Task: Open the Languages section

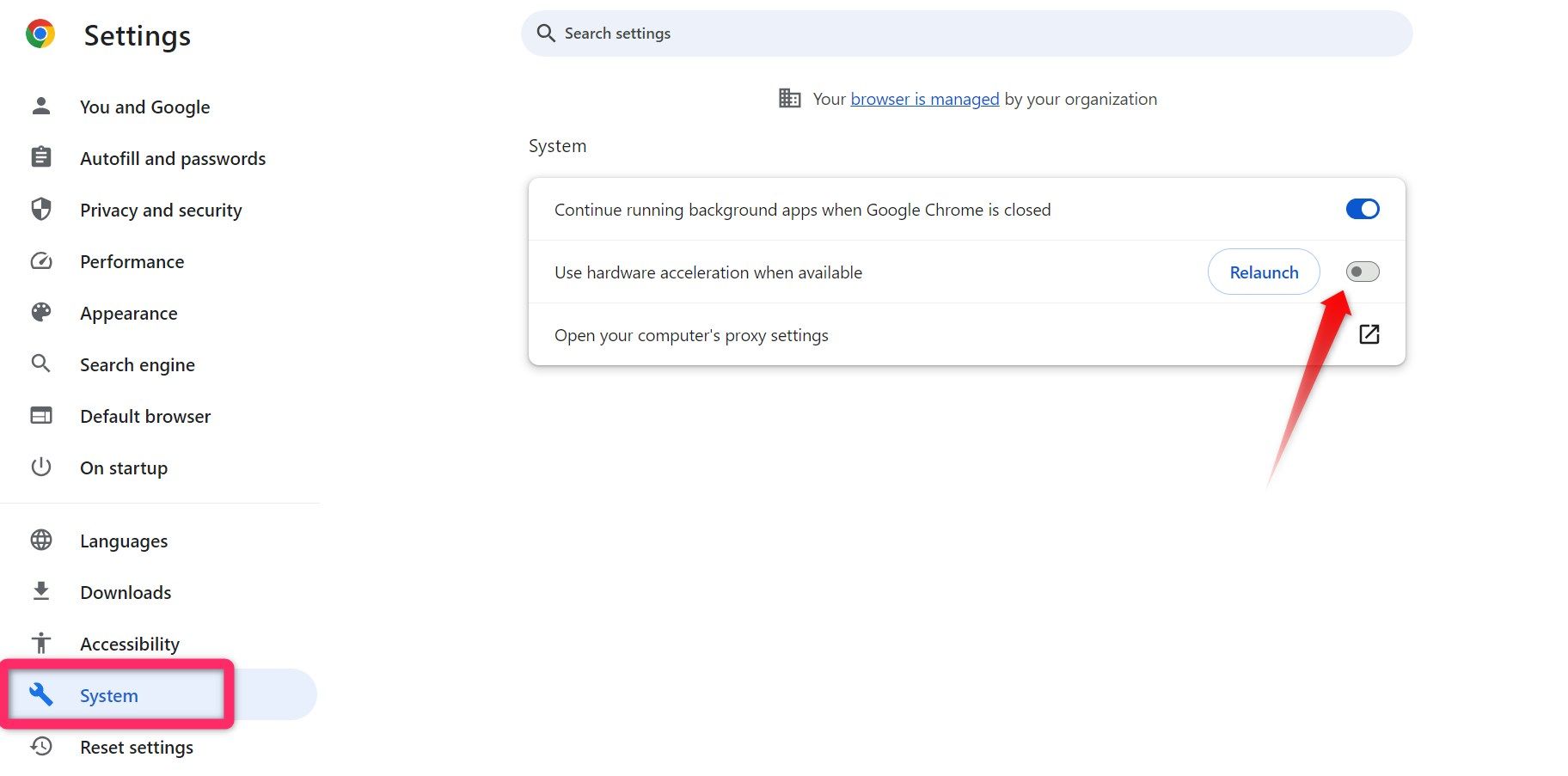Action: [x=123, y=541]
